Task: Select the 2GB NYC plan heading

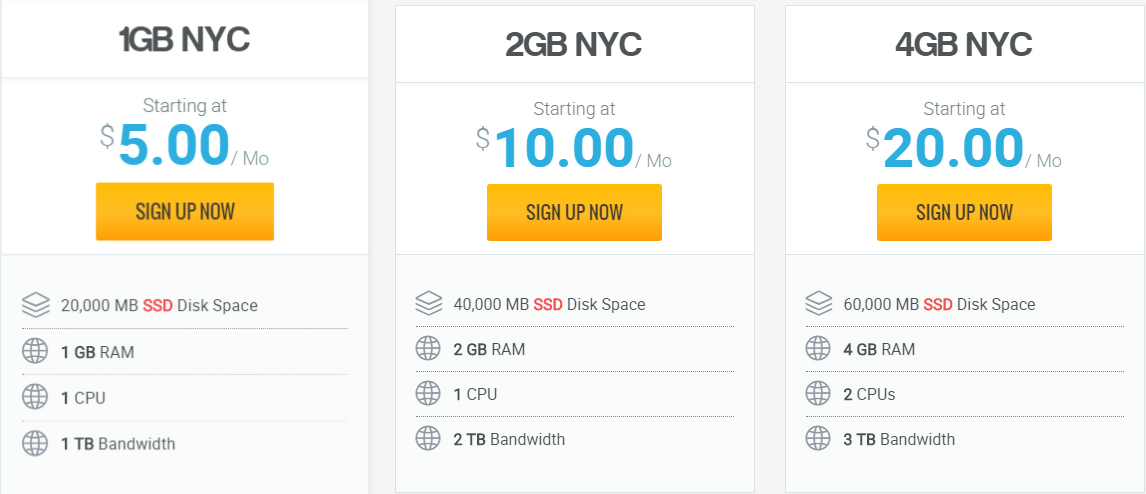Action: pos(574,44)
